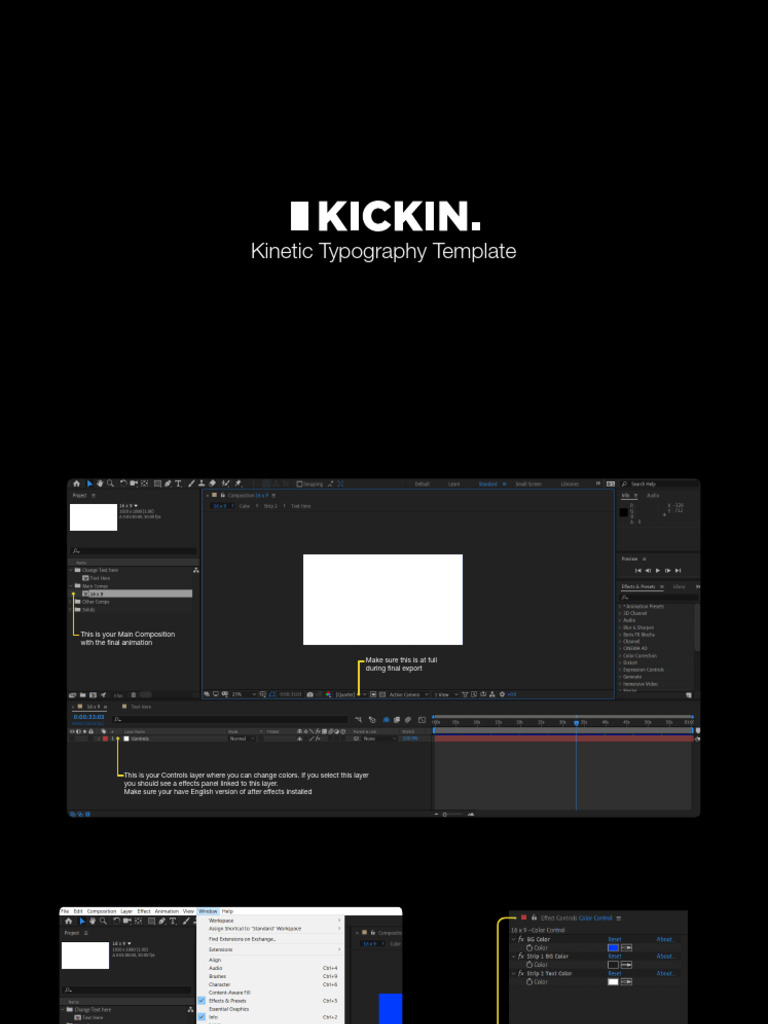Select the Type tool in main workspace toolbar
768x1024 pixels.
178,484
